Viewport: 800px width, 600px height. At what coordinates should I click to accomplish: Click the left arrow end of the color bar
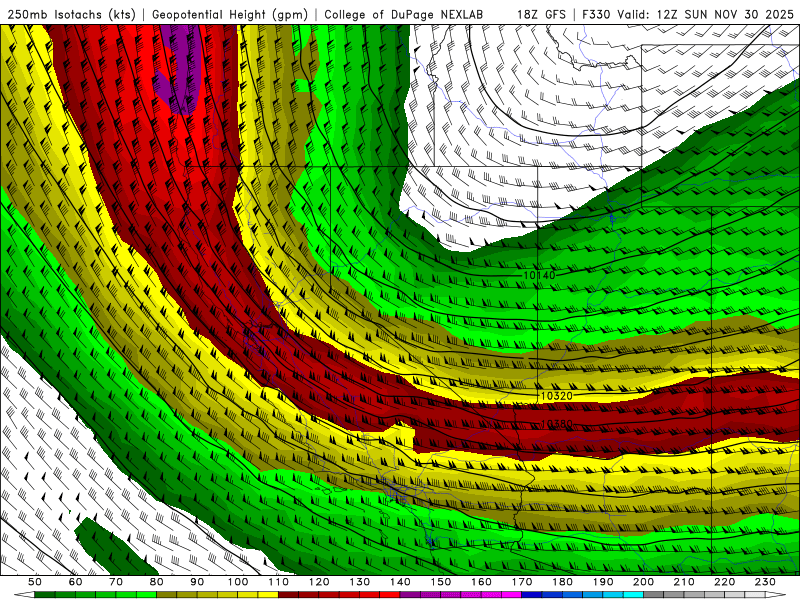(x=24, y=595)
